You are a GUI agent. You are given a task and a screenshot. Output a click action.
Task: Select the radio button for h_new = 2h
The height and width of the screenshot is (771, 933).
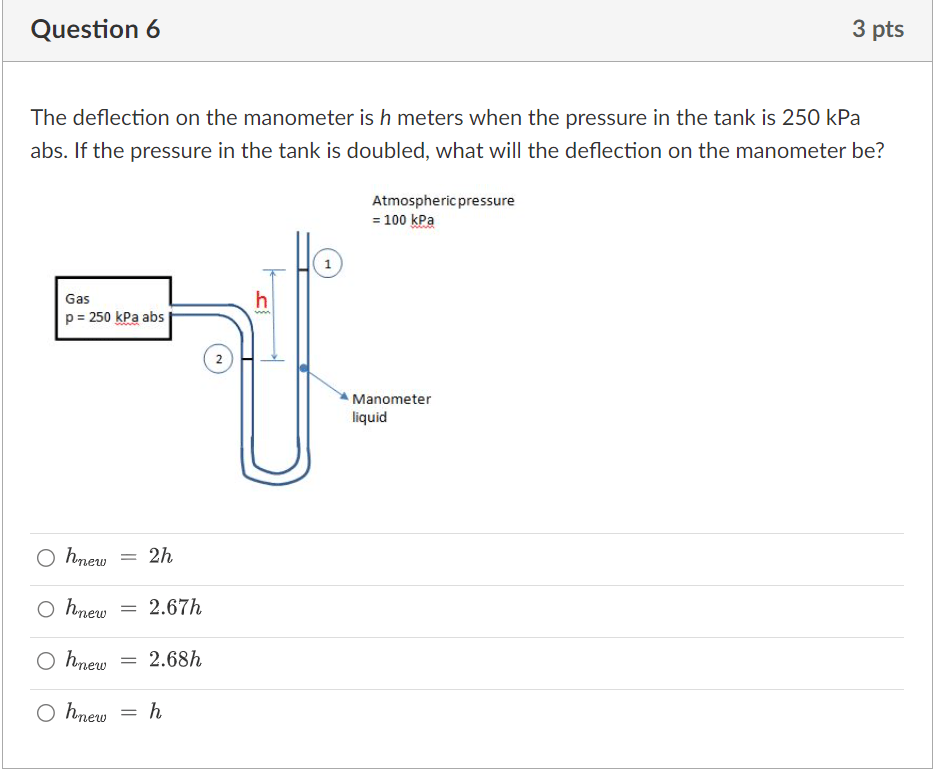46,557
